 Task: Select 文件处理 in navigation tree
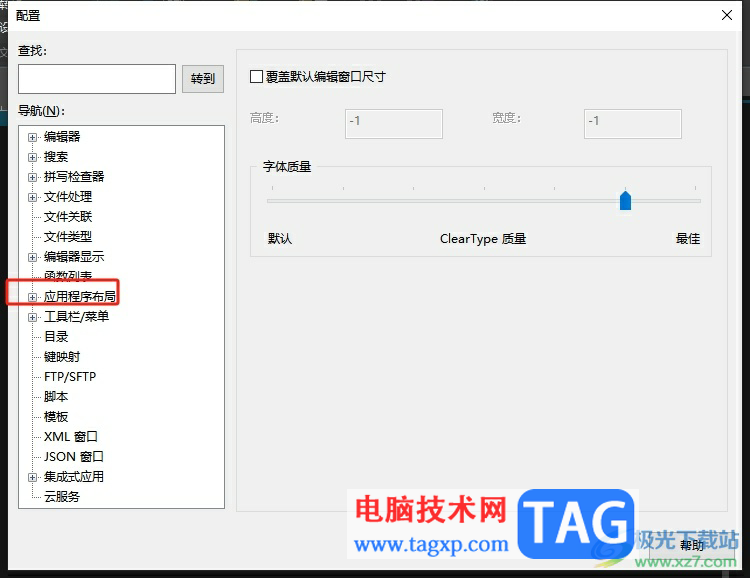tap(68, 197)
